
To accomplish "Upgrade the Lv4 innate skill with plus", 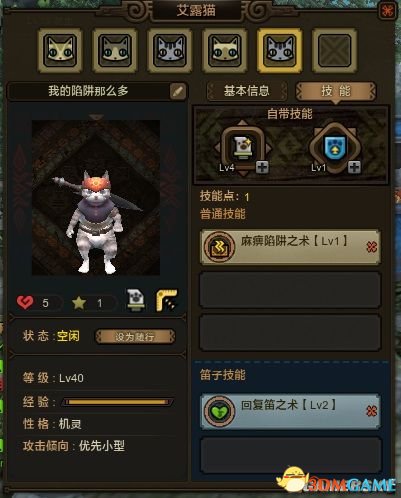I will coord(262,167).
